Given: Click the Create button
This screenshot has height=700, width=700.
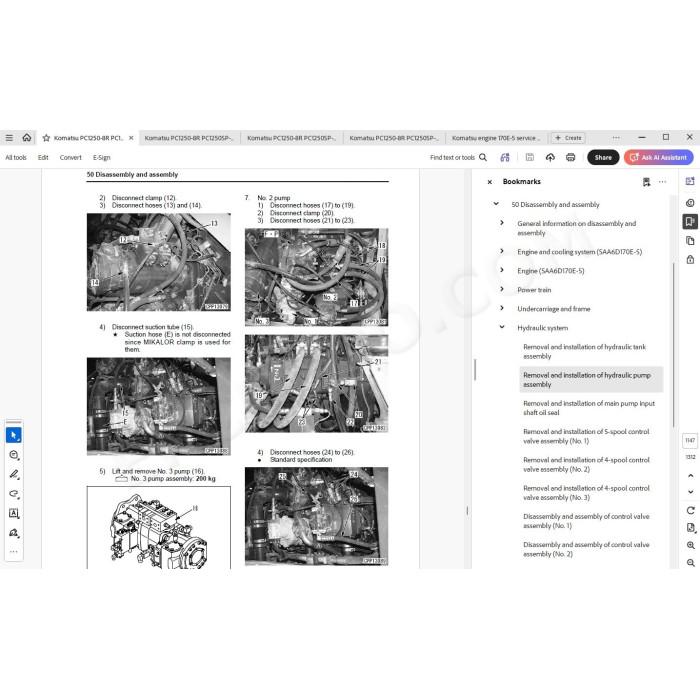Looking at the screenshot, I should point(568,138).
